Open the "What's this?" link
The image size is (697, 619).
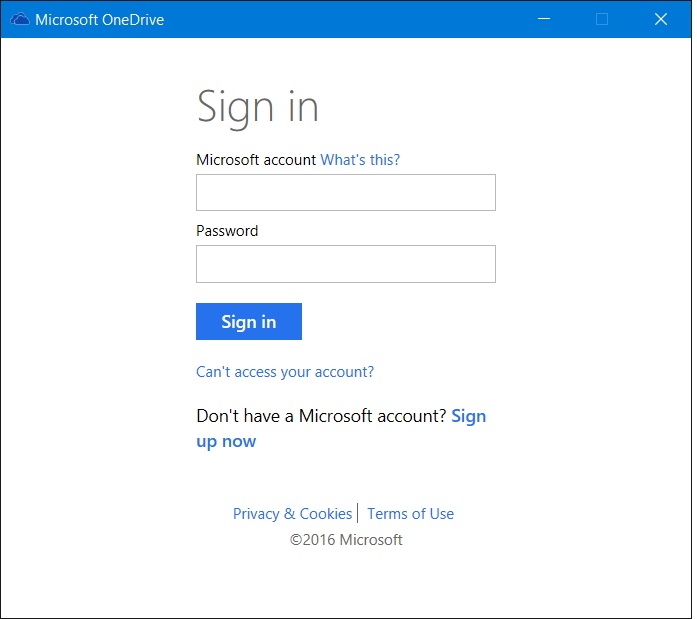(360, 160)
